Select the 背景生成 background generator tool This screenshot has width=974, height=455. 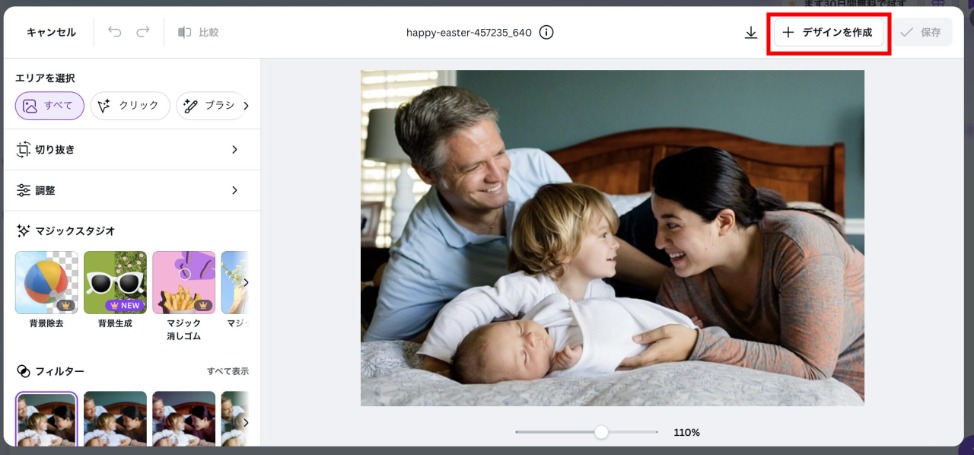pyautogui.click(x=115, y=282)
